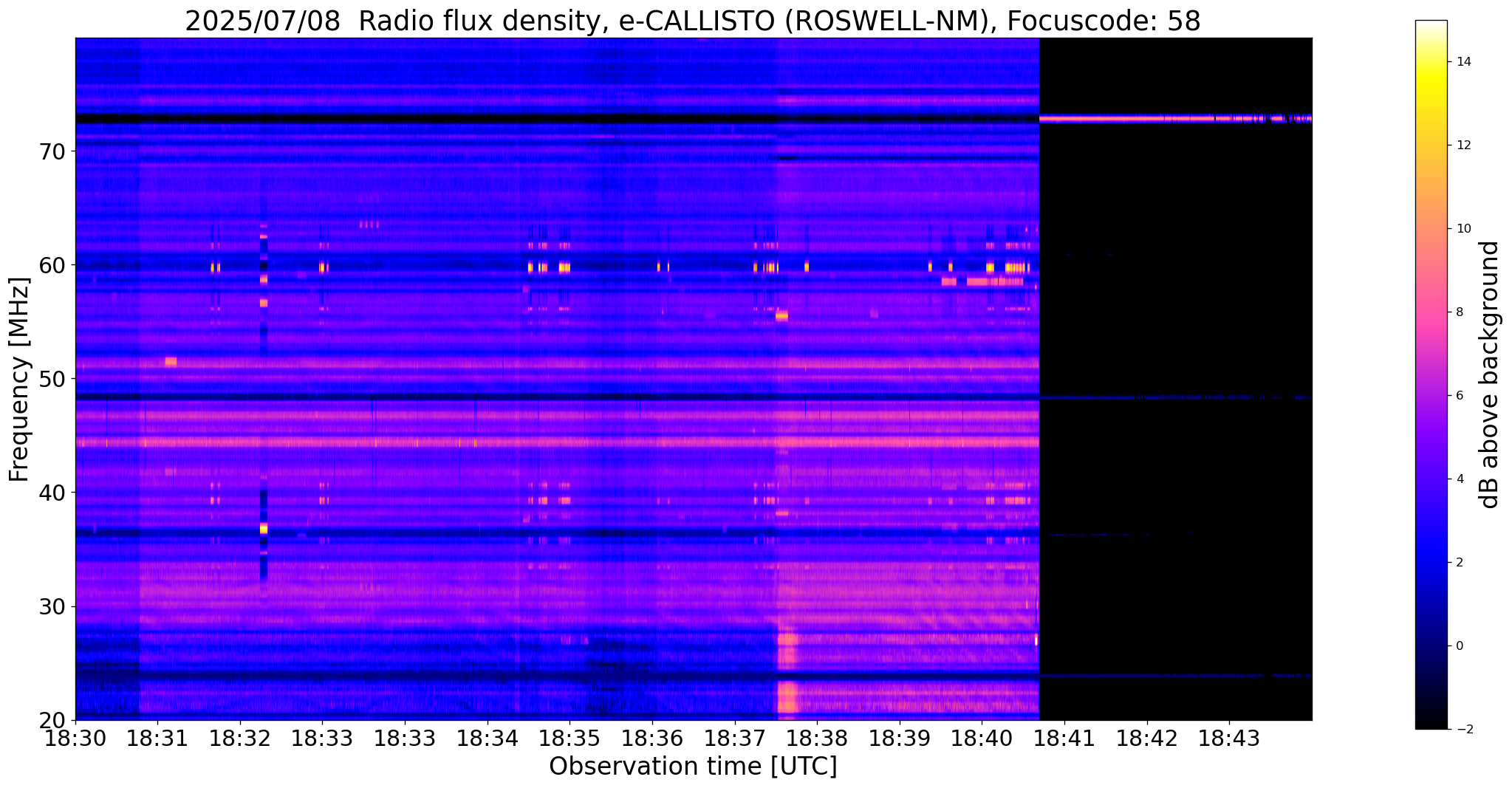Click the colorbar tick labeled 8
1512x788 pixels.
[x=1459, y=312]
